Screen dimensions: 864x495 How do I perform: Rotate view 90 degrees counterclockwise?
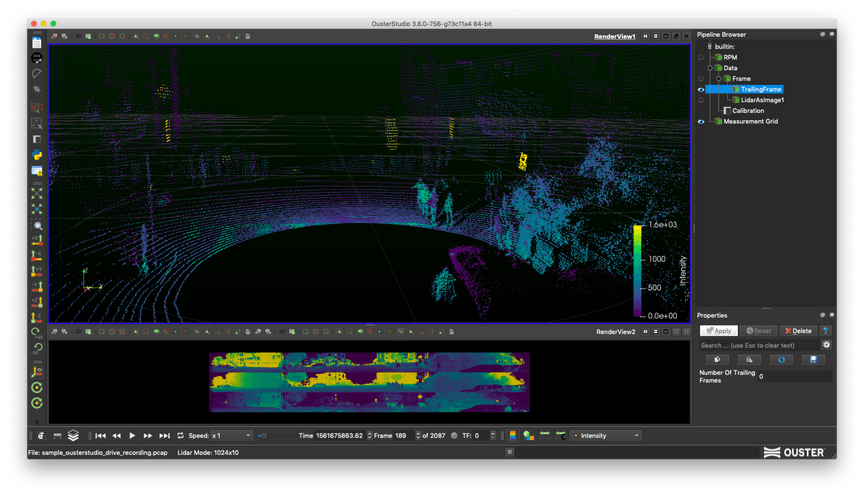(x=37, y=348)
